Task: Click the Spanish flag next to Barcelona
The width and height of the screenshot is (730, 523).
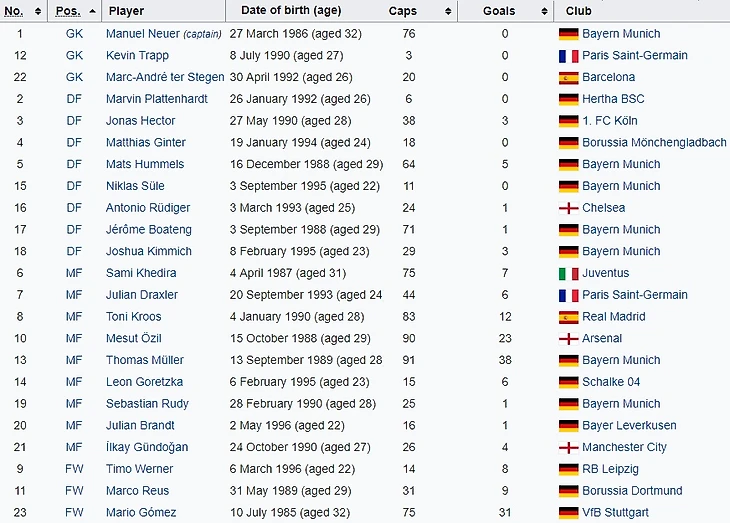Action: tap(568, 78)
